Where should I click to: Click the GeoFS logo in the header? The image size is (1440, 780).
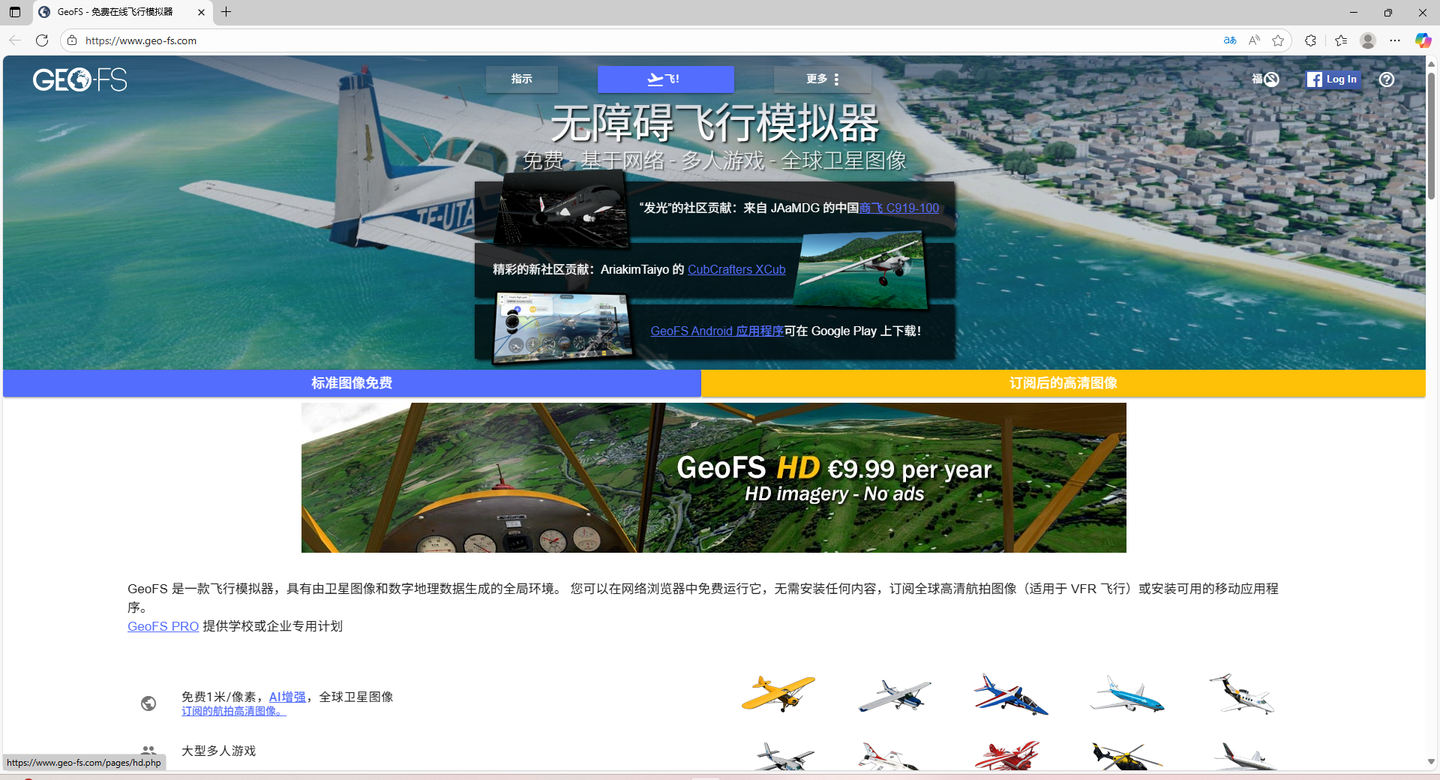(80, 80)
